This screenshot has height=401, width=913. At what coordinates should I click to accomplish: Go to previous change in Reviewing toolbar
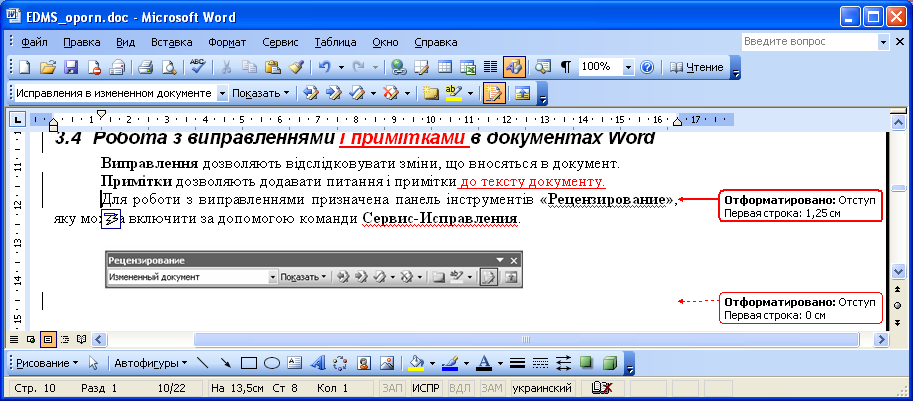click(x=312, y=93)
